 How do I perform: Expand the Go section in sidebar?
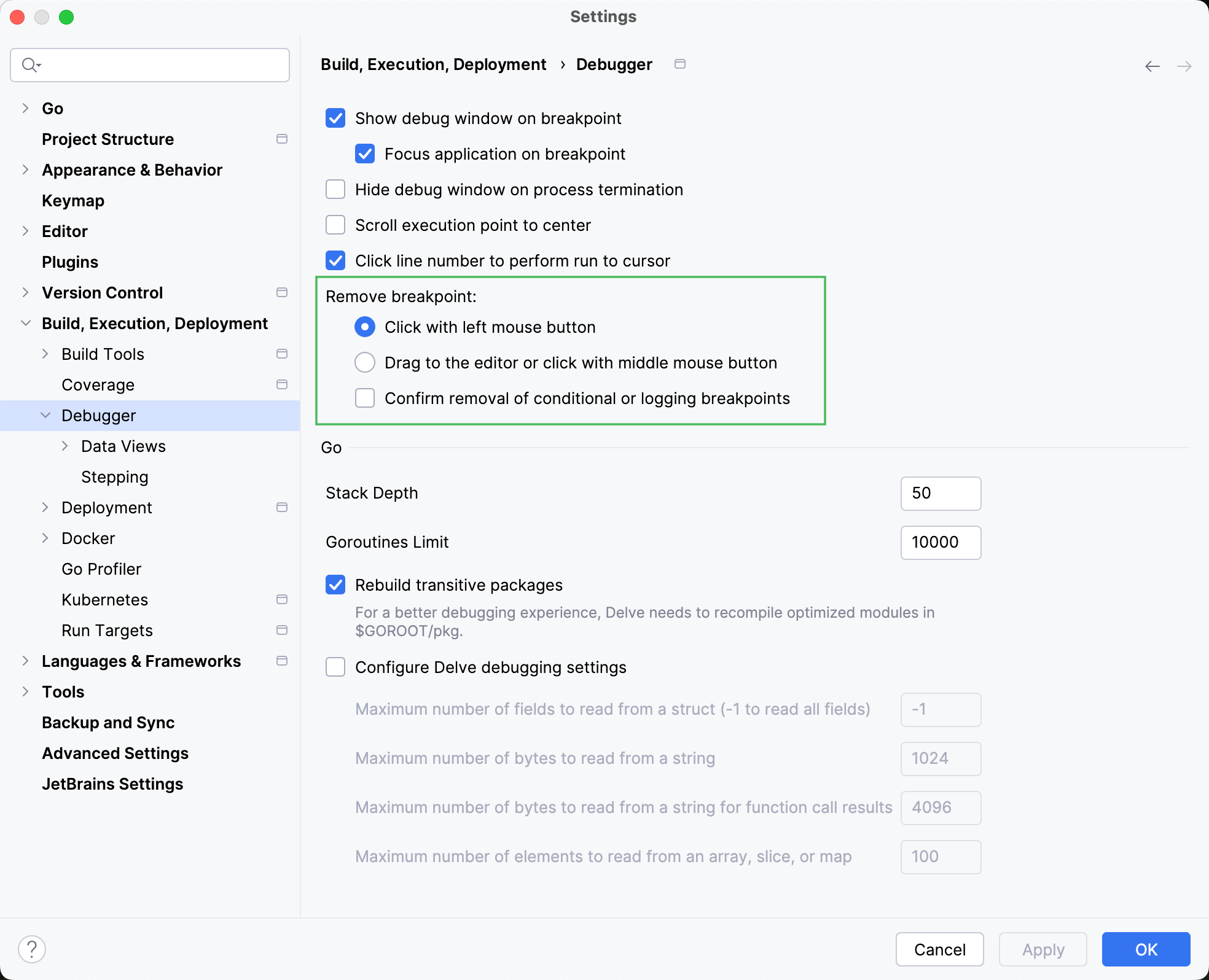click(x=25, y=108)
